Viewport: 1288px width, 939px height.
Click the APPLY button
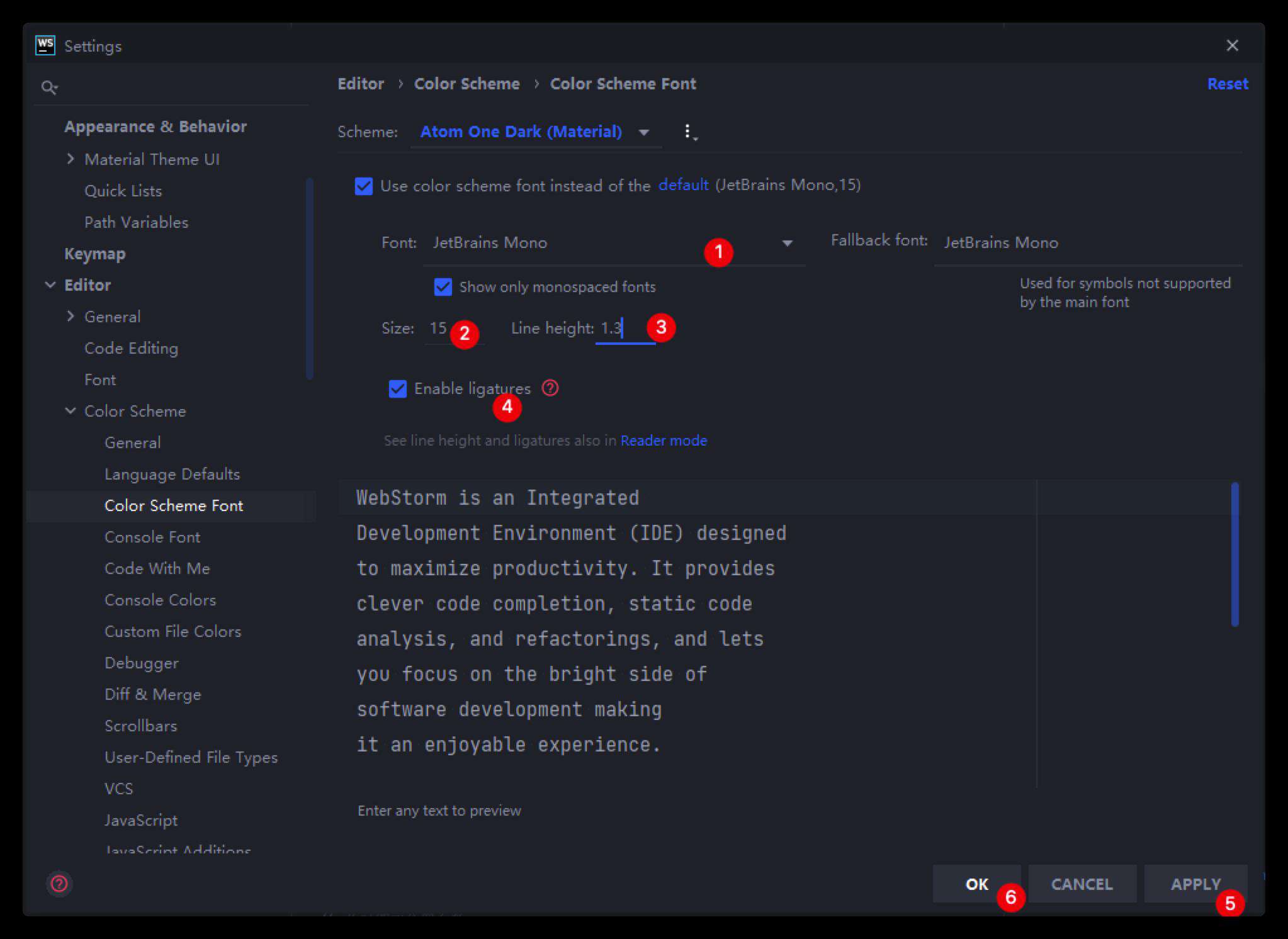[1195, 884]
